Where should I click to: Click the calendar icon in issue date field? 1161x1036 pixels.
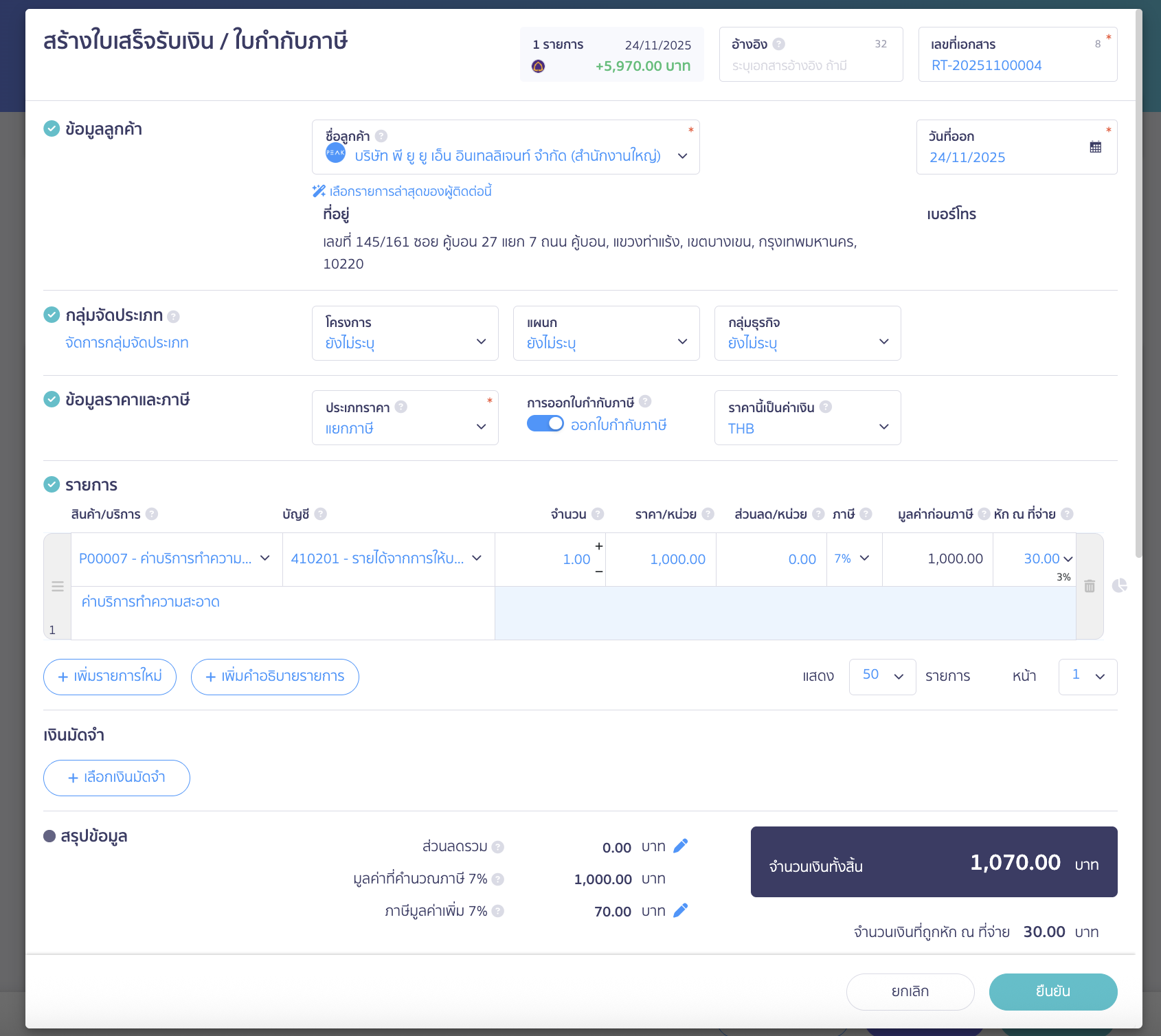(1095, 147)
